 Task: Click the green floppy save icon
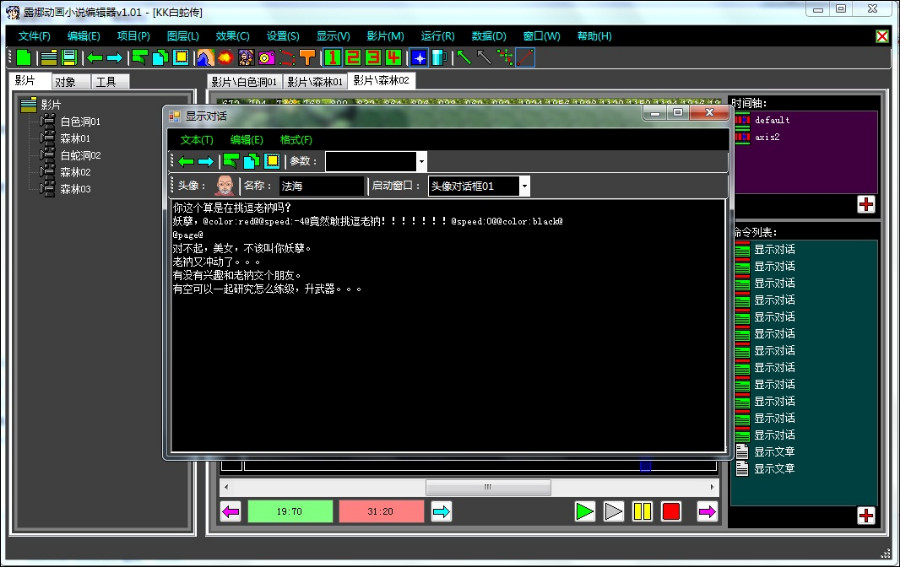tap(69, 57)
